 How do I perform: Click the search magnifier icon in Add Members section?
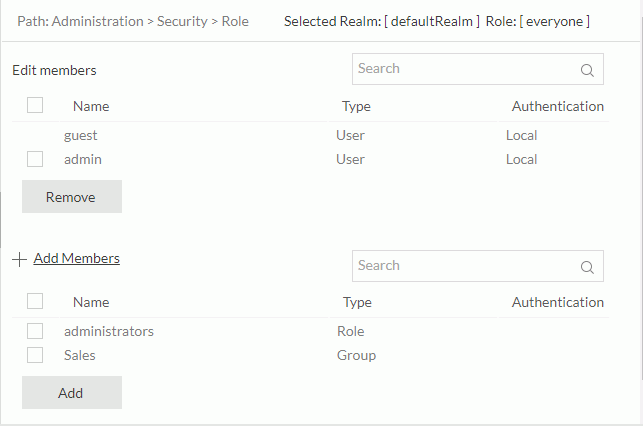[x=587, y=267]
